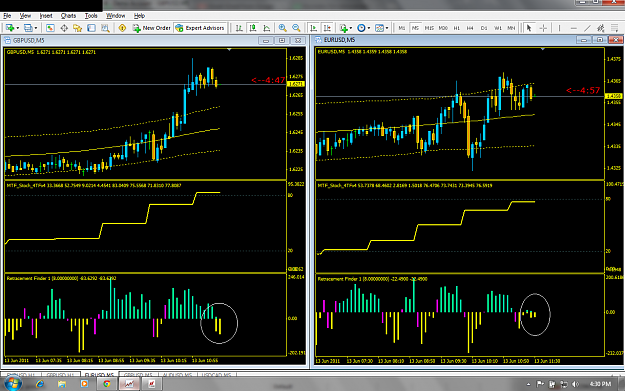Select the D1 timeframe button
Screen dimensions: 625x391
tap(484, 28)
